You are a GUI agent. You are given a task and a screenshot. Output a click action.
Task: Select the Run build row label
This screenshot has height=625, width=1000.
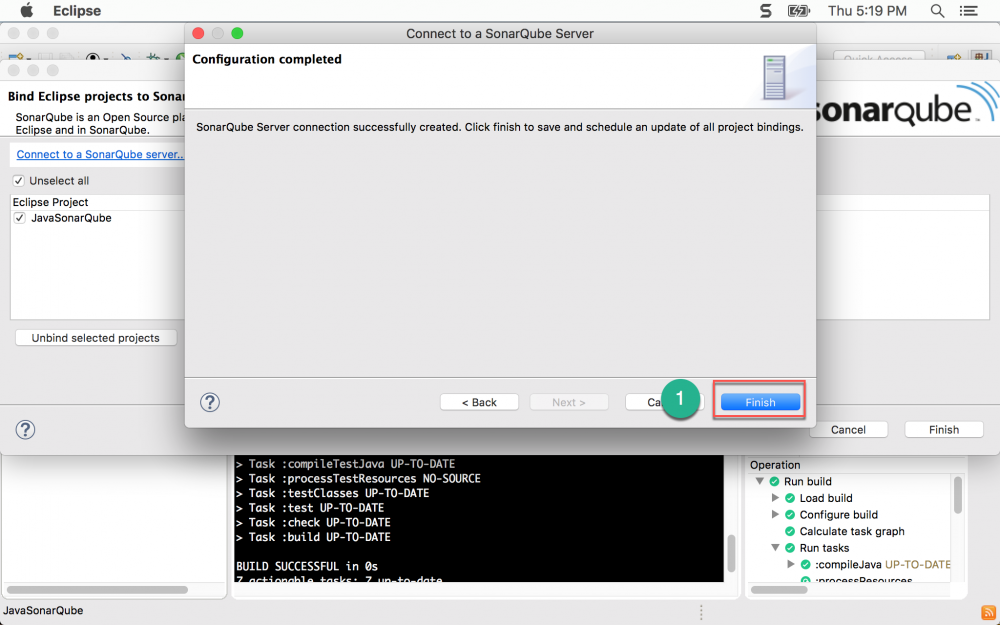808,481
